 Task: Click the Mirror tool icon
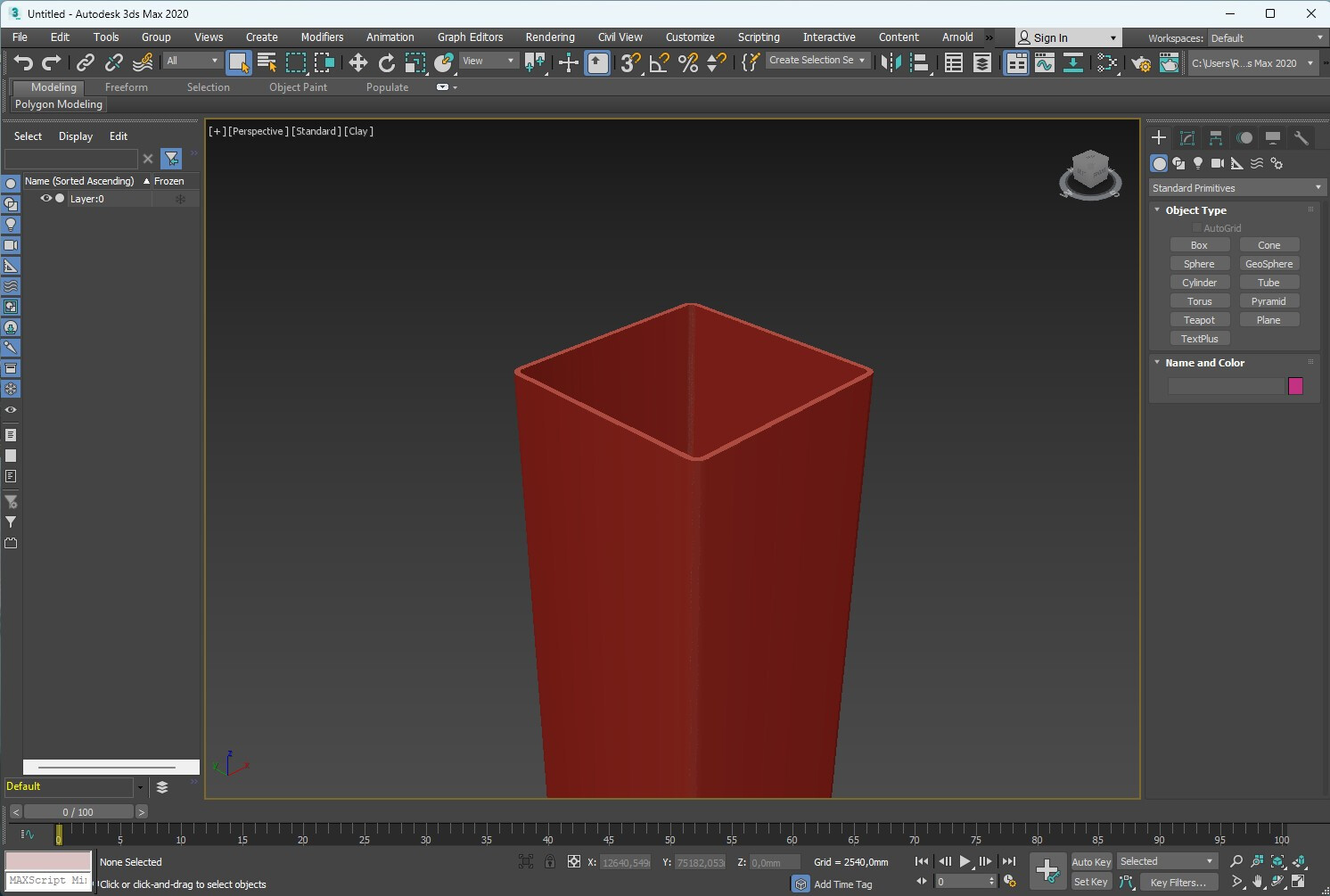[x=891, y=62]
